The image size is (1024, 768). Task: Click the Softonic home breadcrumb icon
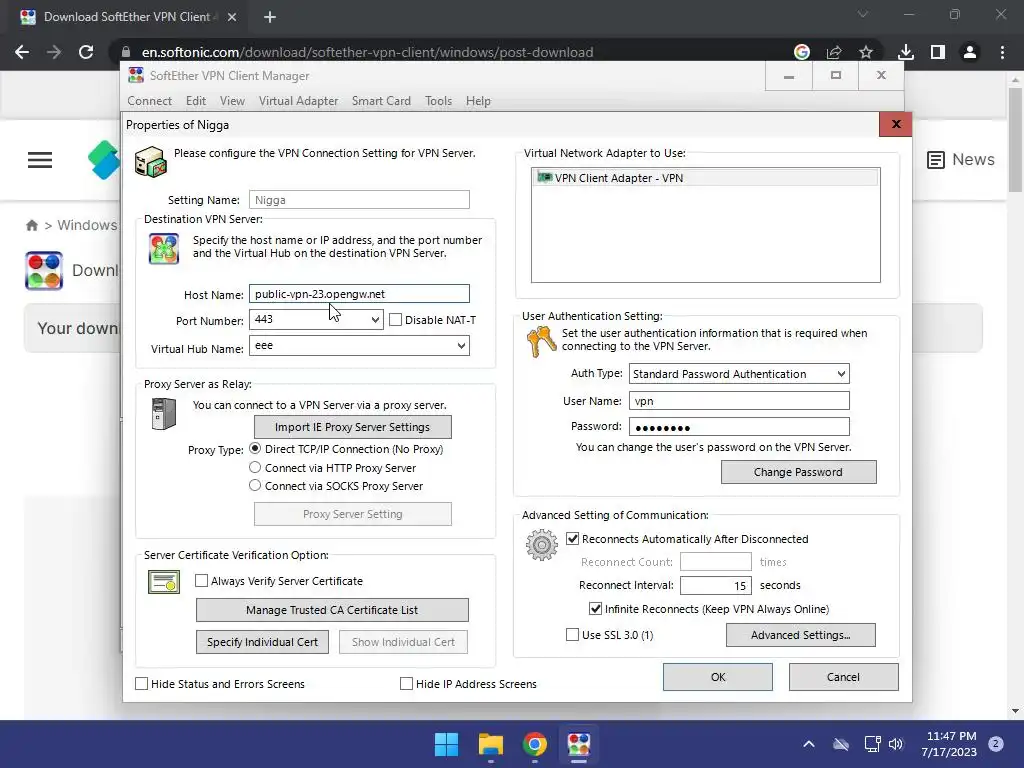coord(31,225)
